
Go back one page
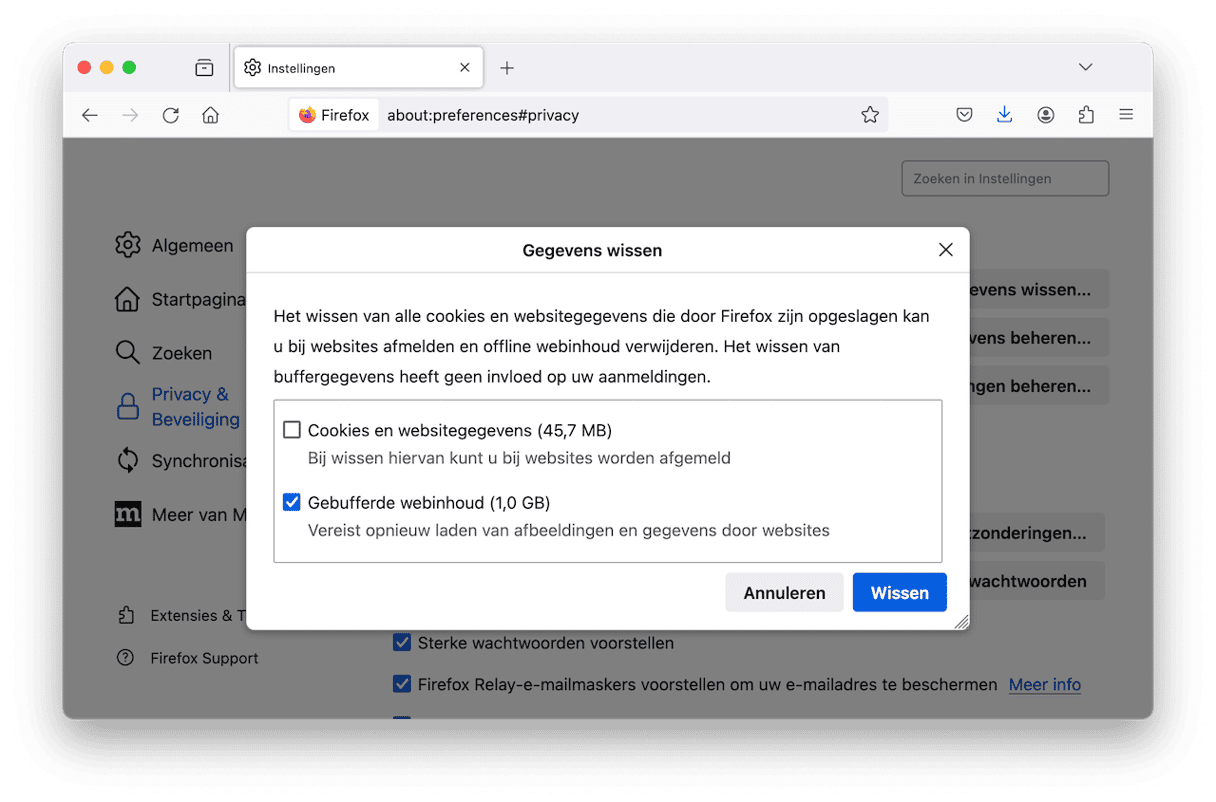pyautogui.click(x=90, y=115)
